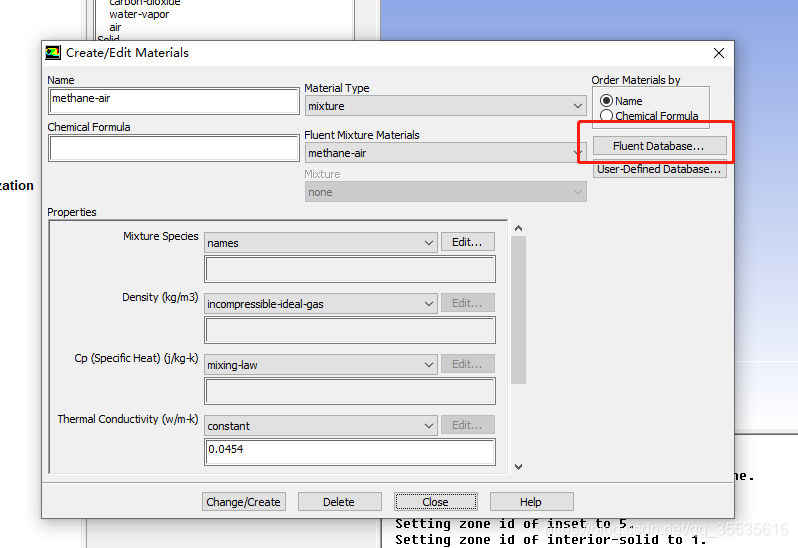Open Fluent Mixture Materials dropdown
Image resolution: width=798 pixels, height=548 pixels.
point(445,153)
